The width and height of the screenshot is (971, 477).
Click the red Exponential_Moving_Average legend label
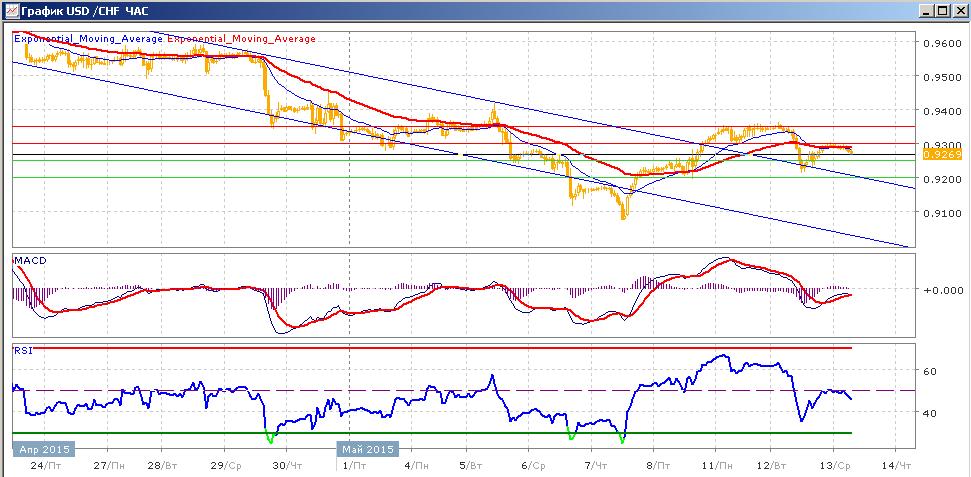(242, 38)
